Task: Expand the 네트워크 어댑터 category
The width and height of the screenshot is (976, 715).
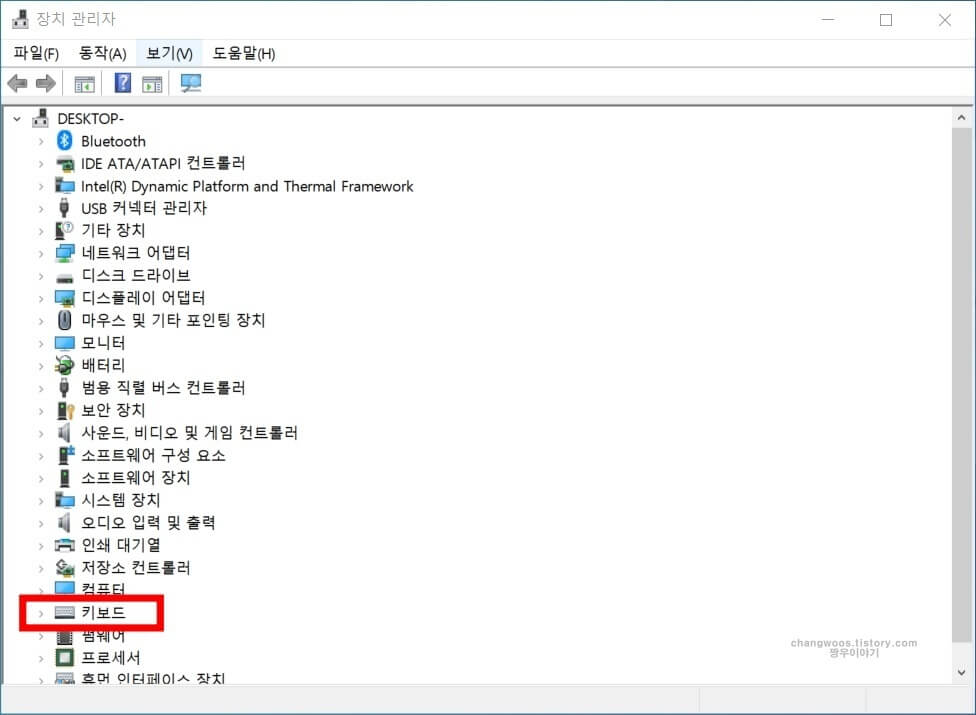Action: (x=40, y=253)
